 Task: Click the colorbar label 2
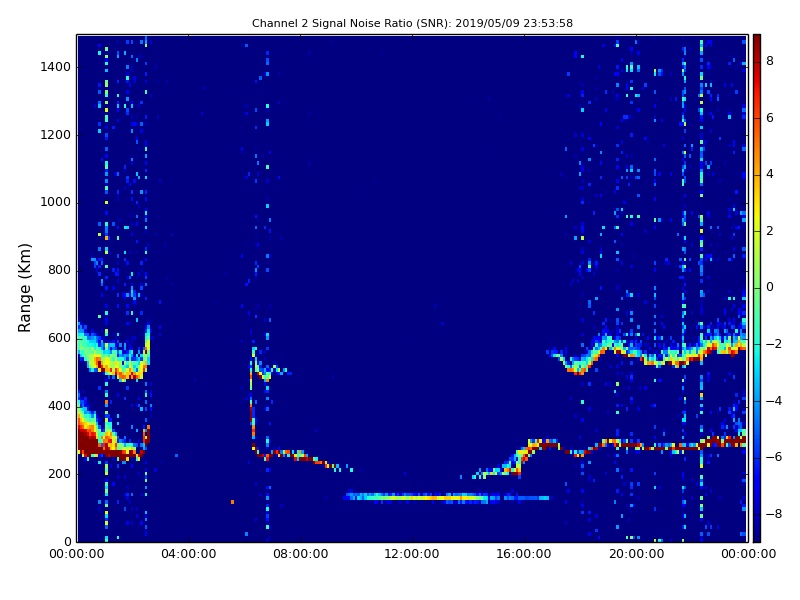[x=770, y=231]
